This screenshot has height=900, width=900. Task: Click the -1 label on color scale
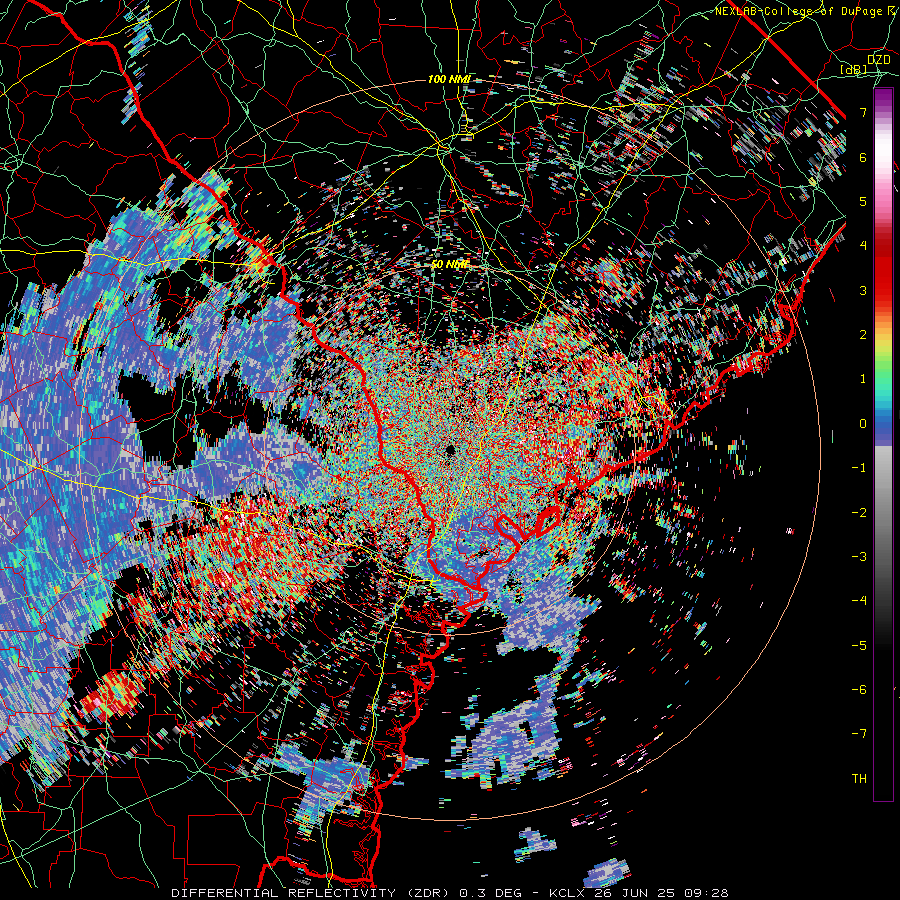click(859, 468)
